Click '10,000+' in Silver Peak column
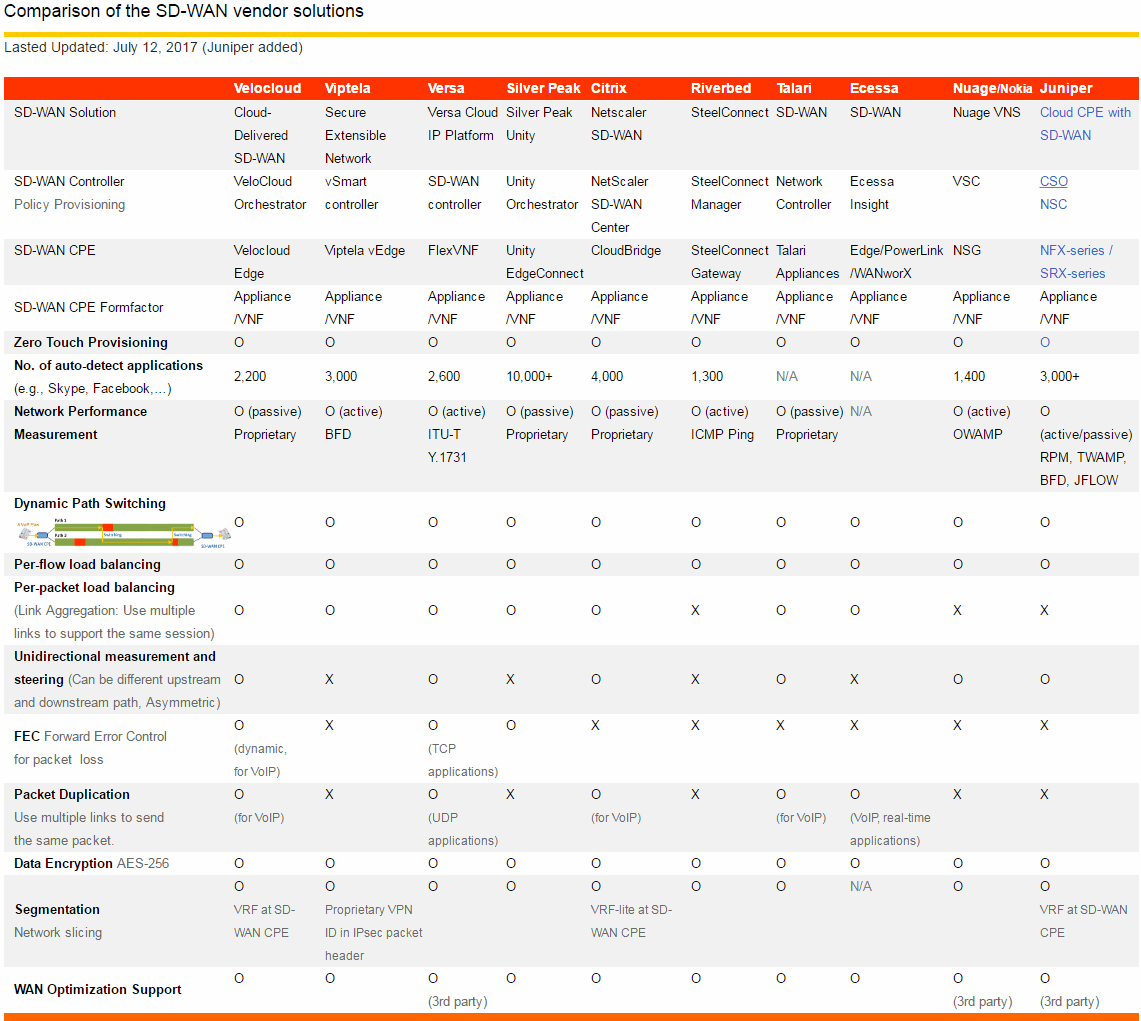Screen dimensions: 1141x1021 click(x=529, y=376)
